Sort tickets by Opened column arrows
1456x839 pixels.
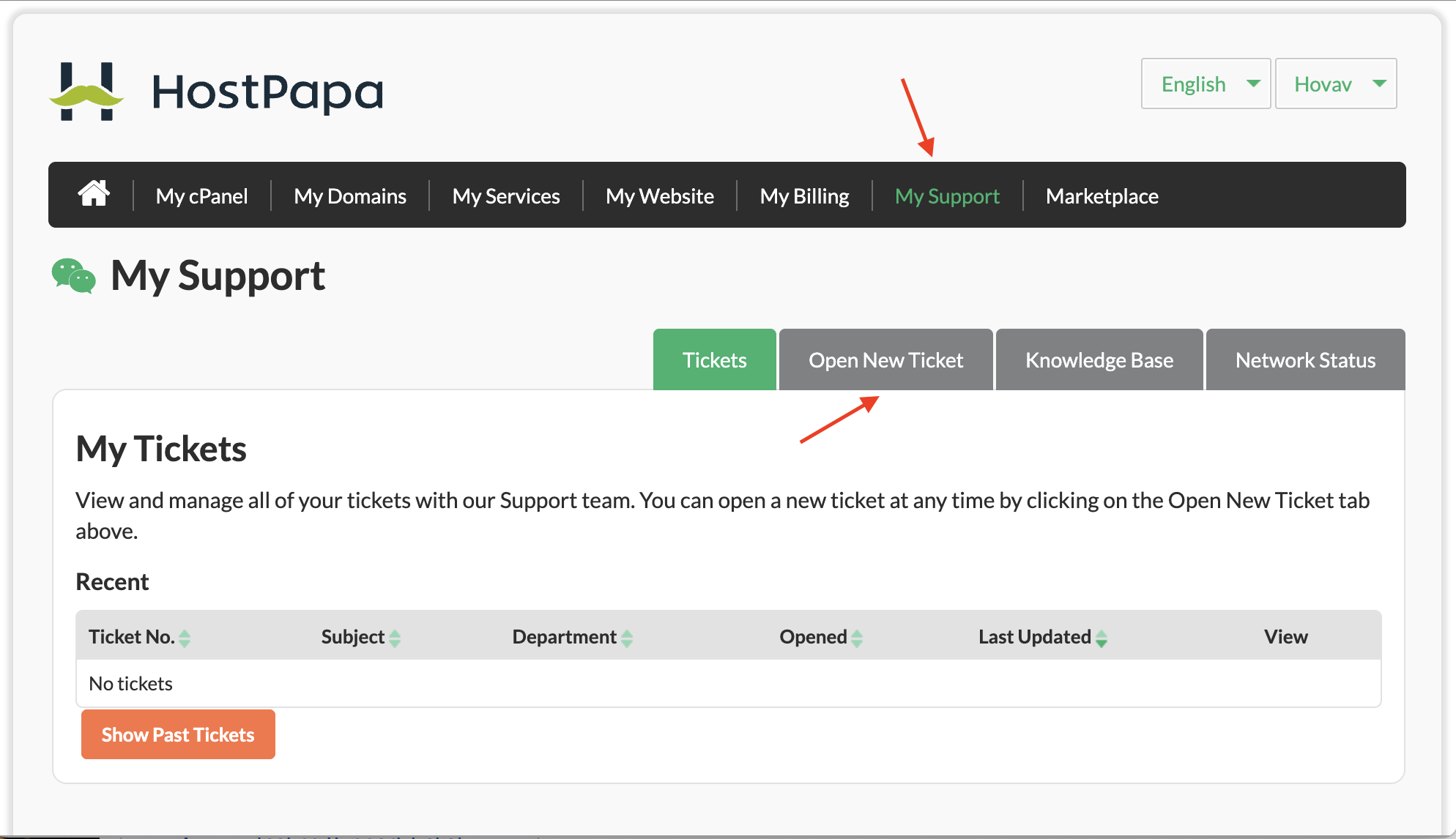(x=857, y=638)
